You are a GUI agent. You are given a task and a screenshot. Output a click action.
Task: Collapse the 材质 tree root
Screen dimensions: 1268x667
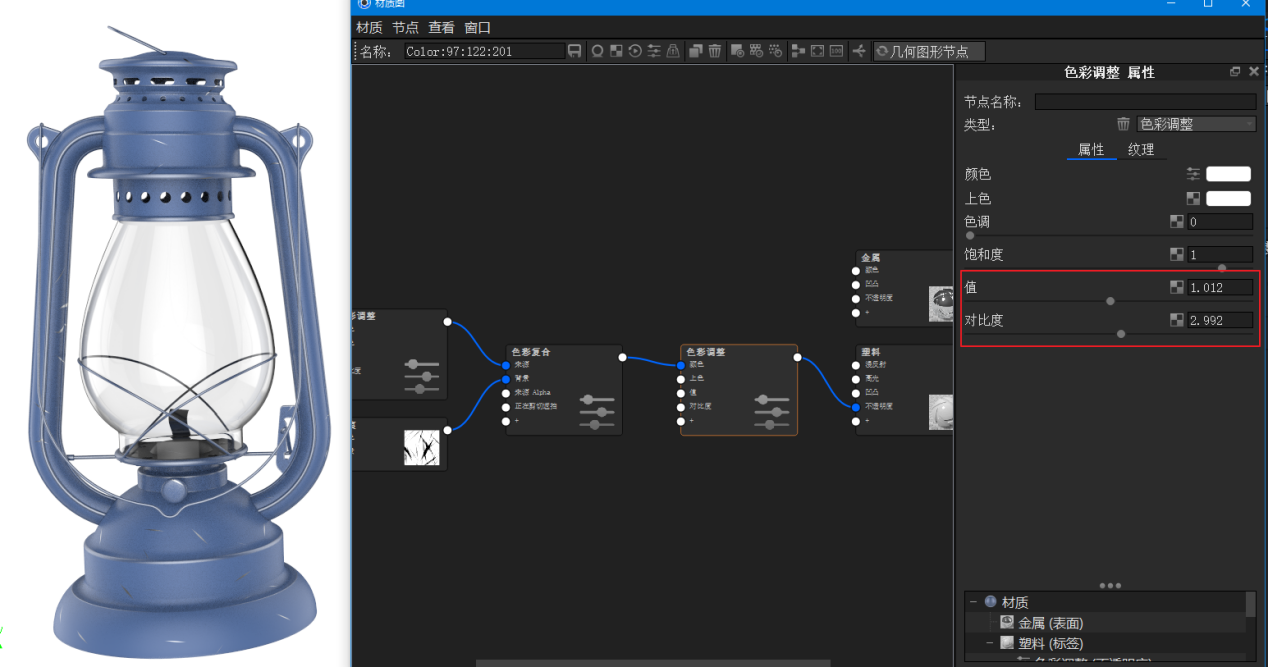973,602
